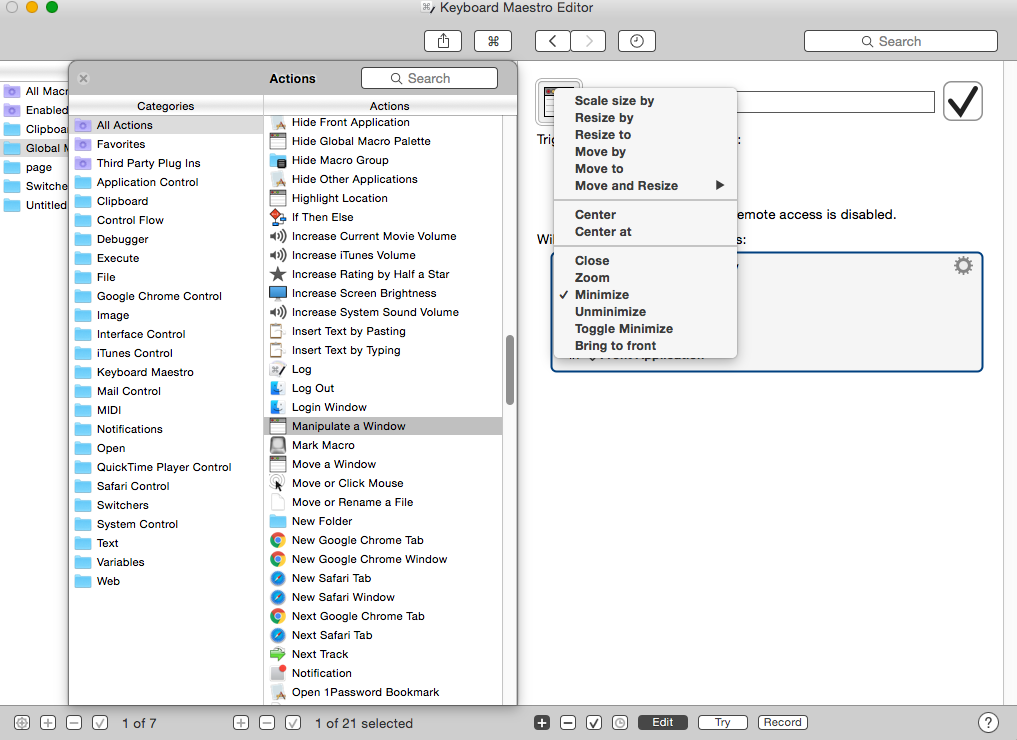Image resolution: width=1017 pixels, height=740 pixels.
Task: Open the Keyboard Maestro category
Action: pos(166,372)
